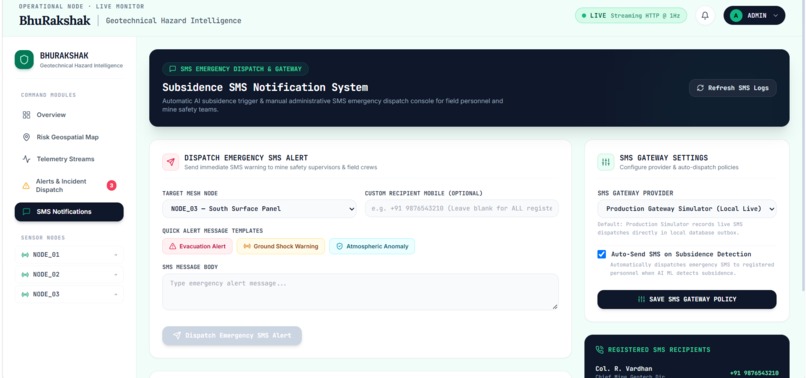This screenshot has height=378, width=806.
Task: Go to the Overview module
Action: tap(69, 115)
